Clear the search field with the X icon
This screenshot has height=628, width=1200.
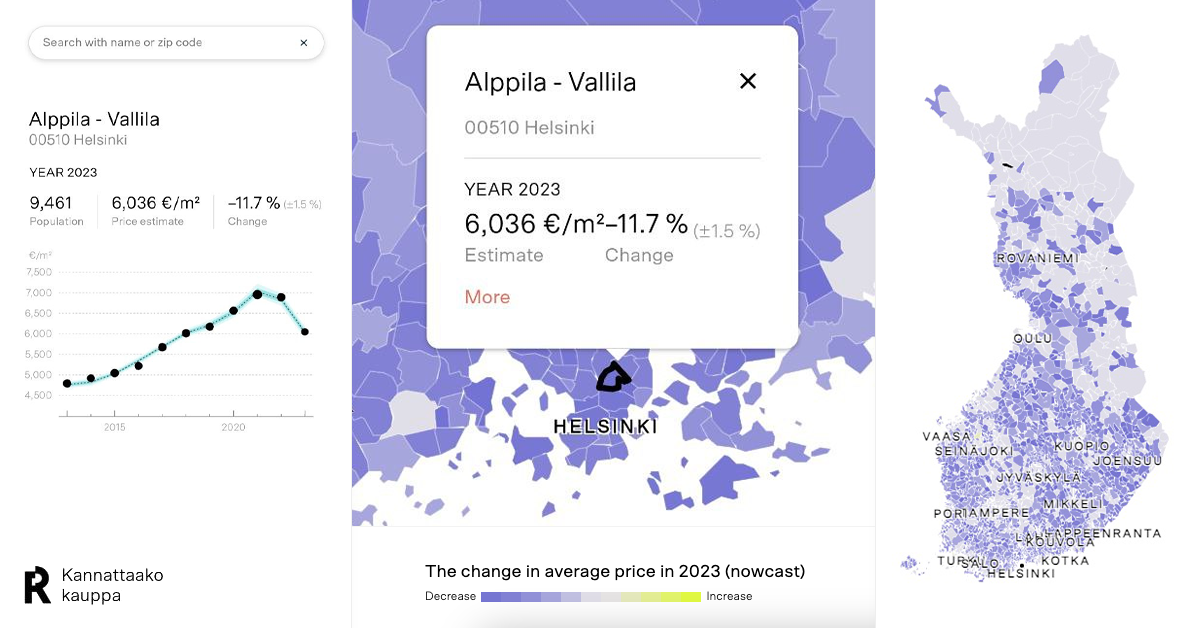point(304,43)
